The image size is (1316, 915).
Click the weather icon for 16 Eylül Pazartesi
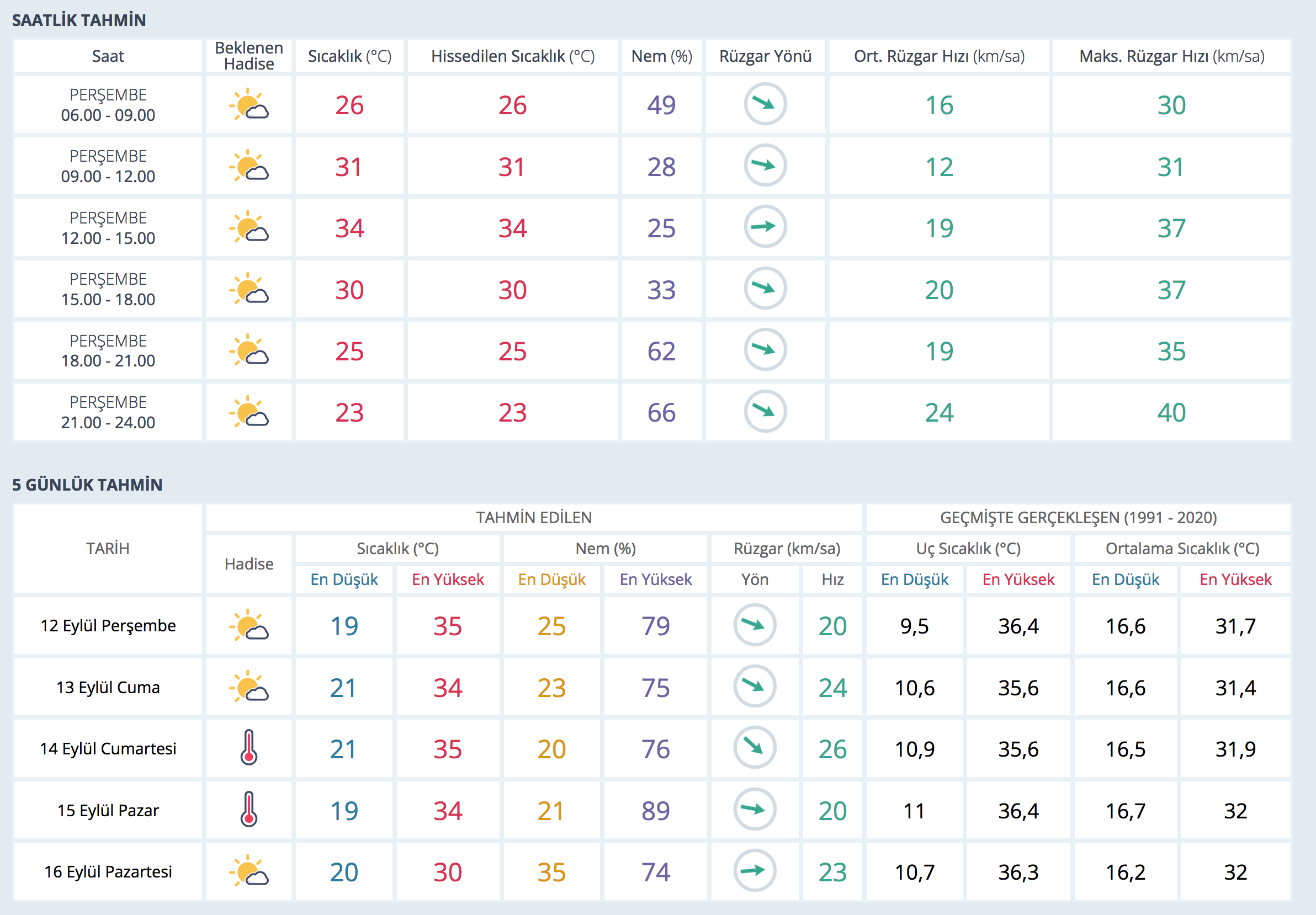pos(249,871)
